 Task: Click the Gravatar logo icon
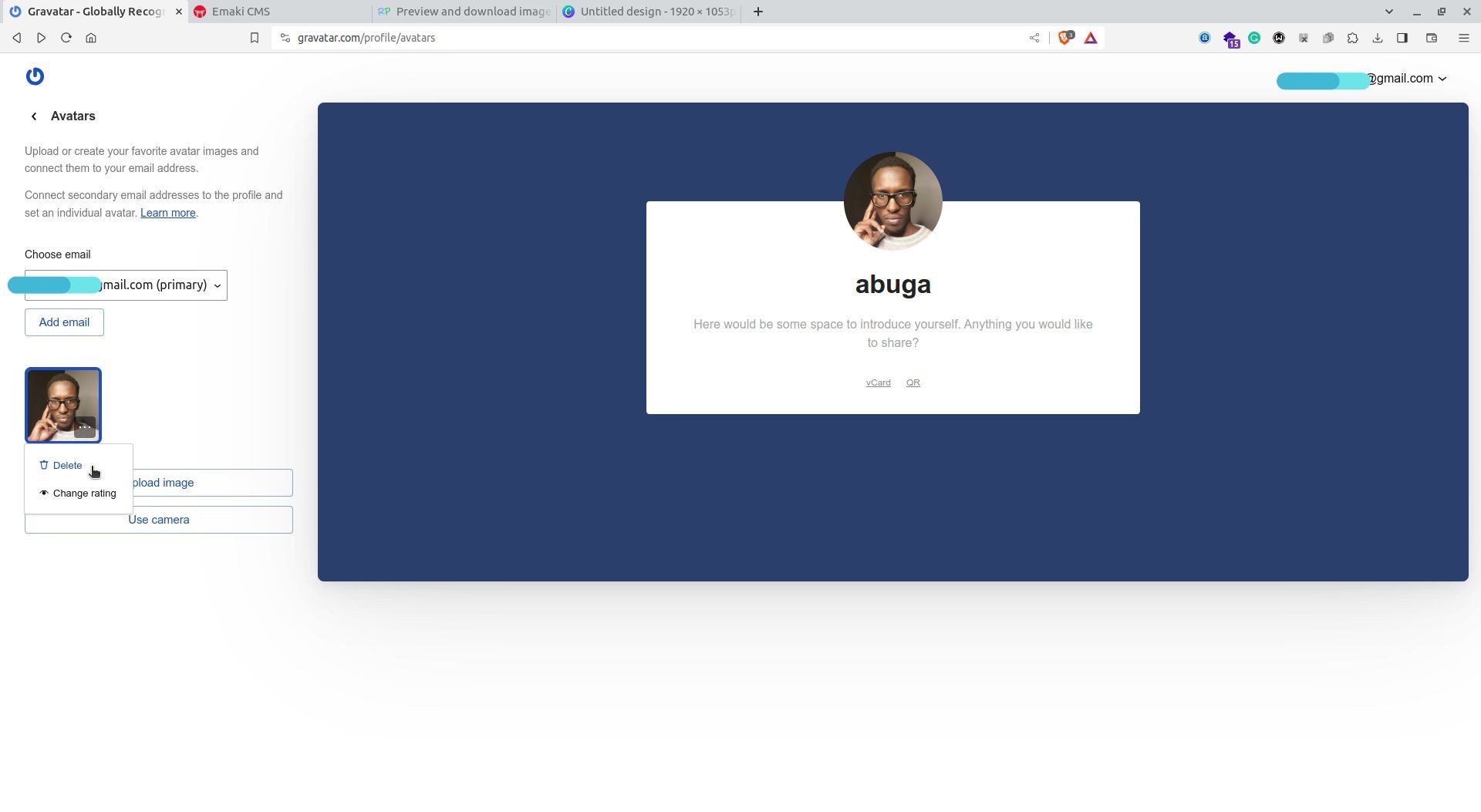(x=35, y=76)
